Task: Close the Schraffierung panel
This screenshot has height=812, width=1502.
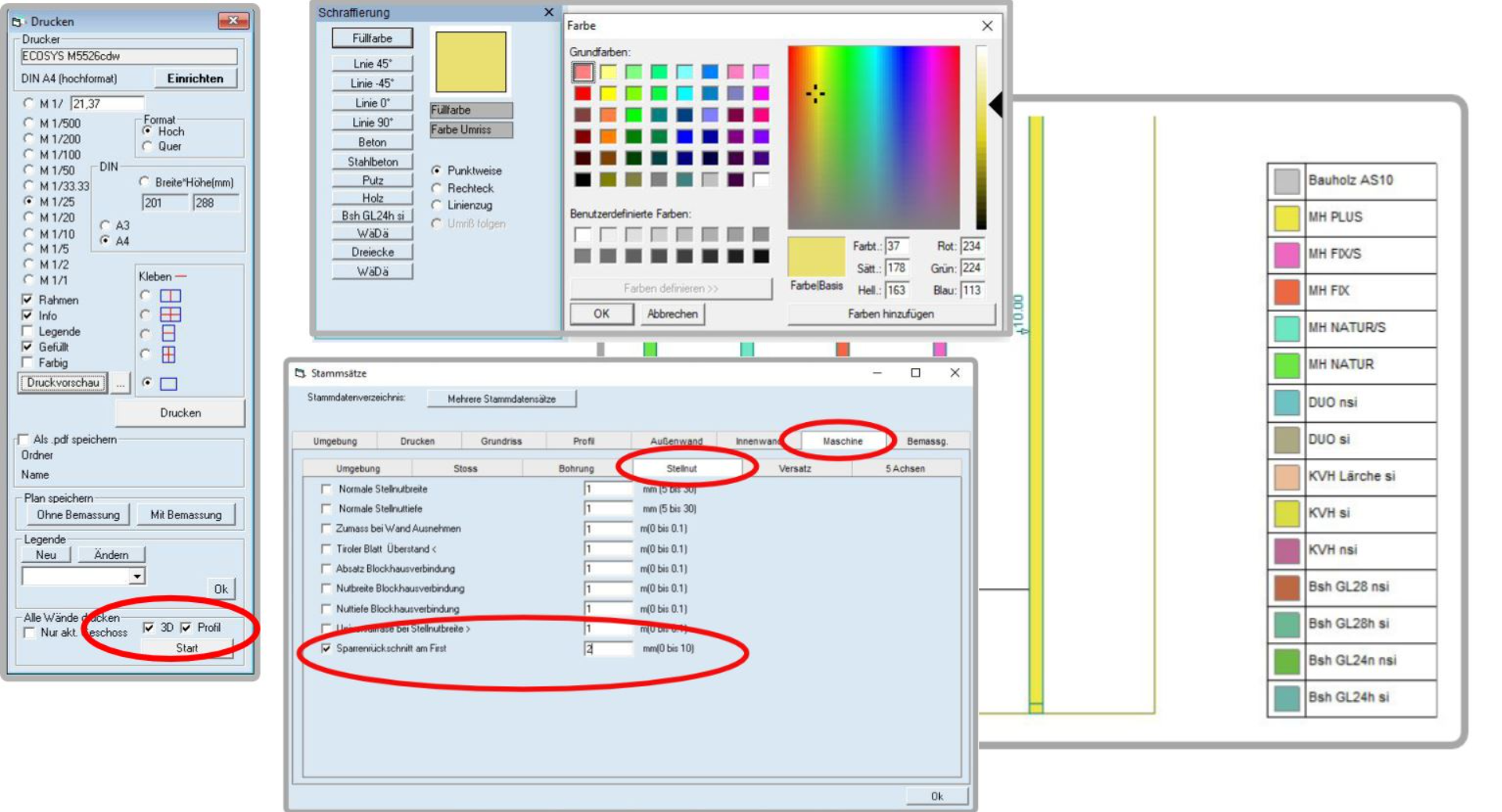Action: (x=548, y=13)
